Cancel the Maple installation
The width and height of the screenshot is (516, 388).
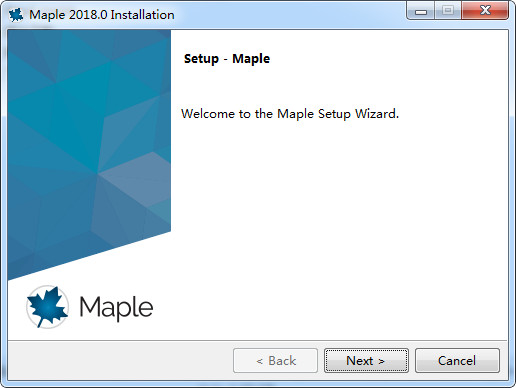tap(457, 361)
